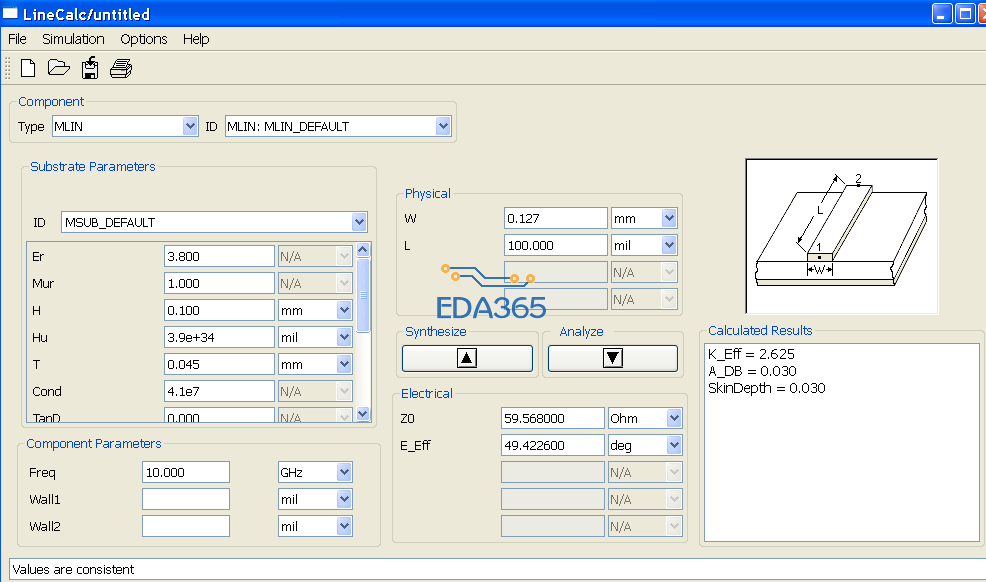986x582 pixels.
Task: Click the Er value input field
Action: click(218, 256)
